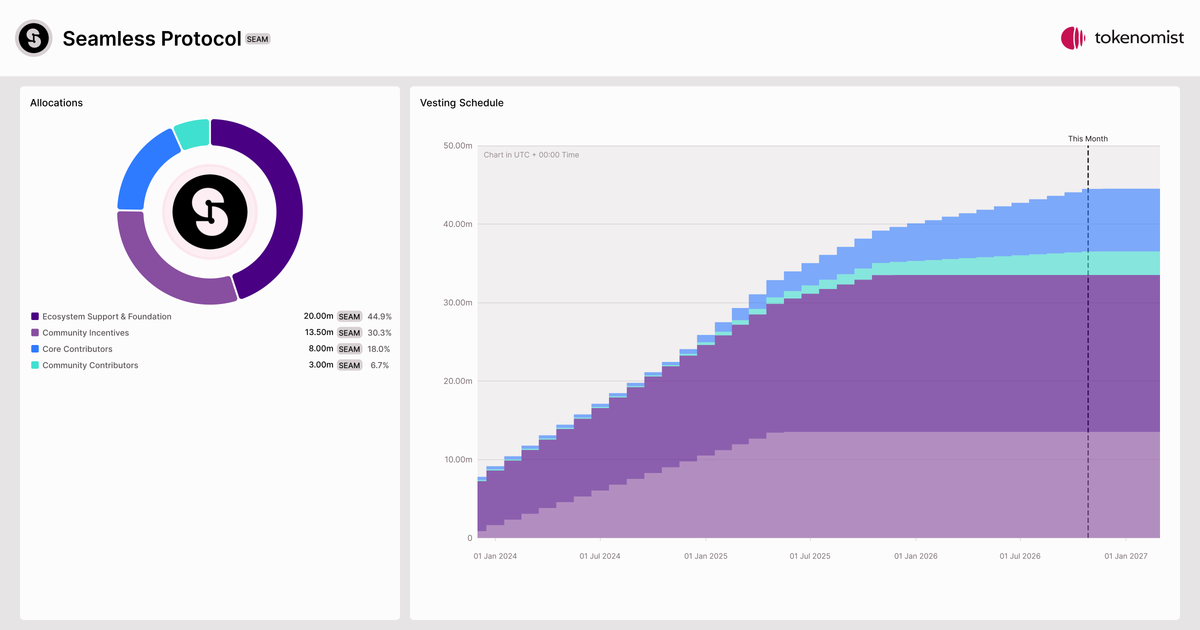The height and width of the screenshot is (630, 1200).
Task: Click the dashed This Month line
Action: (x=1088, y=340)
